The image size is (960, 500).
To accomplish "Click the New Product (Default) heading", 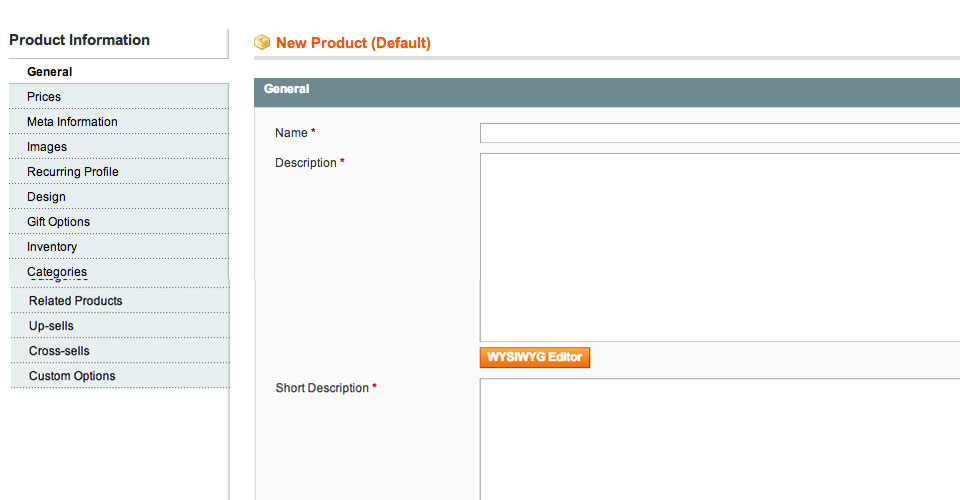I will 353,43.
